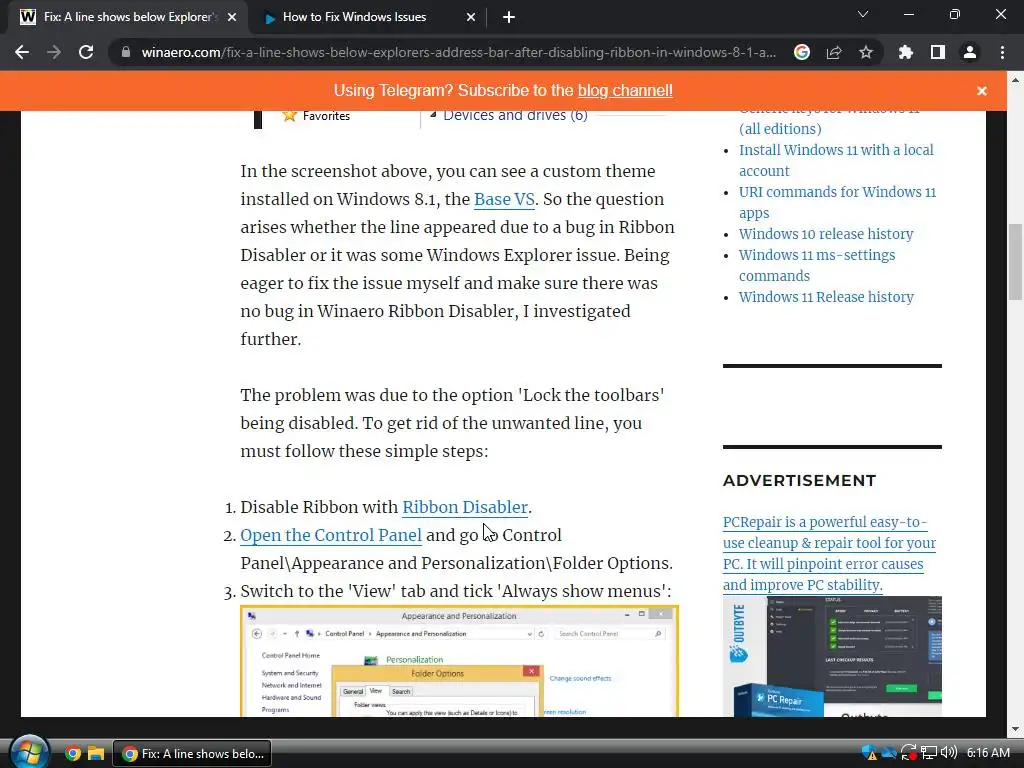Open 'Windows 11 ms-settings commands' link
Screen dimensions: 1024x768
point(817,265)
